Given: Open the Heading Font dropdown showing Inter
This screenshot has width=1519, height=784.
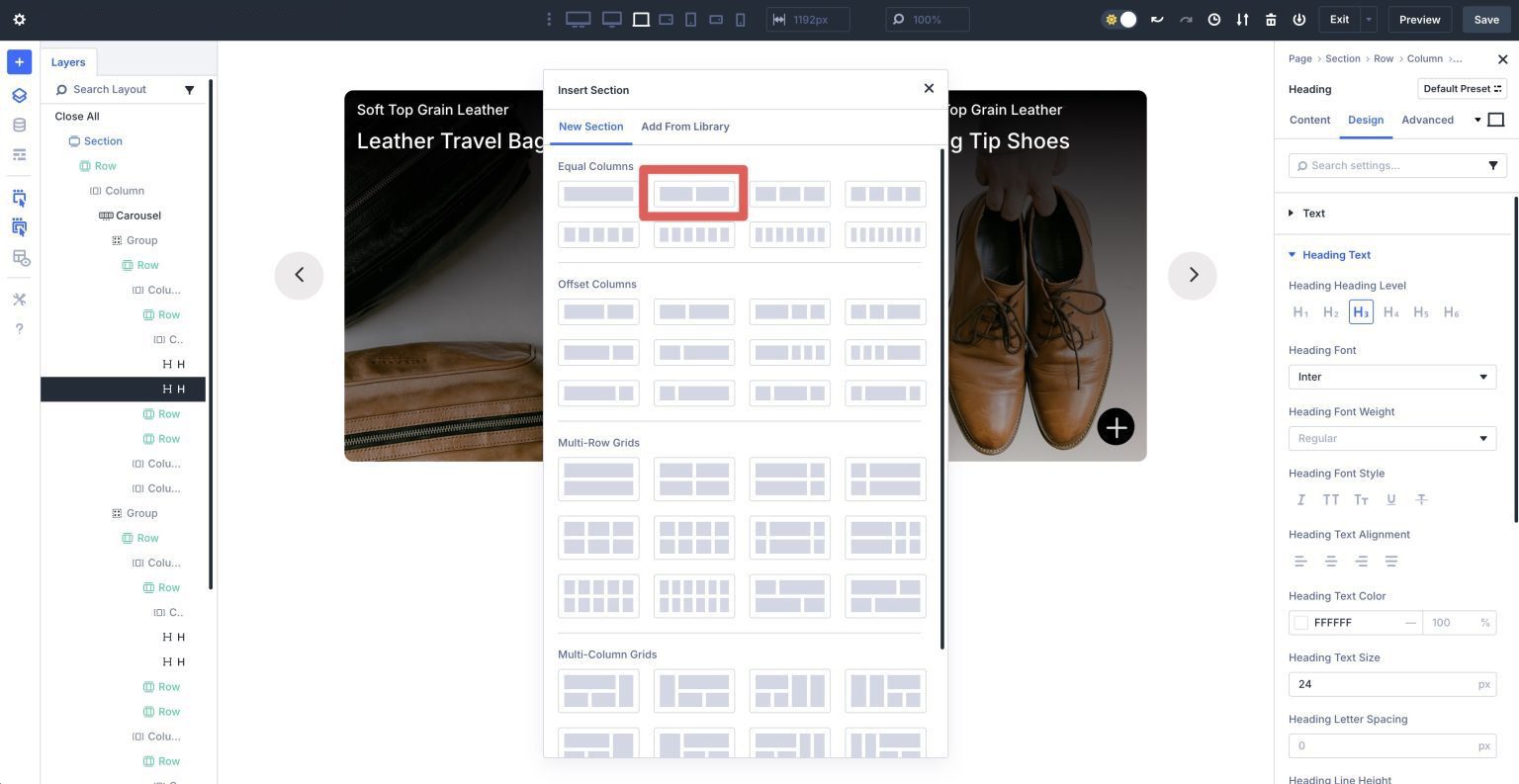Looking at the screenshot, I should pos(1391,377).
